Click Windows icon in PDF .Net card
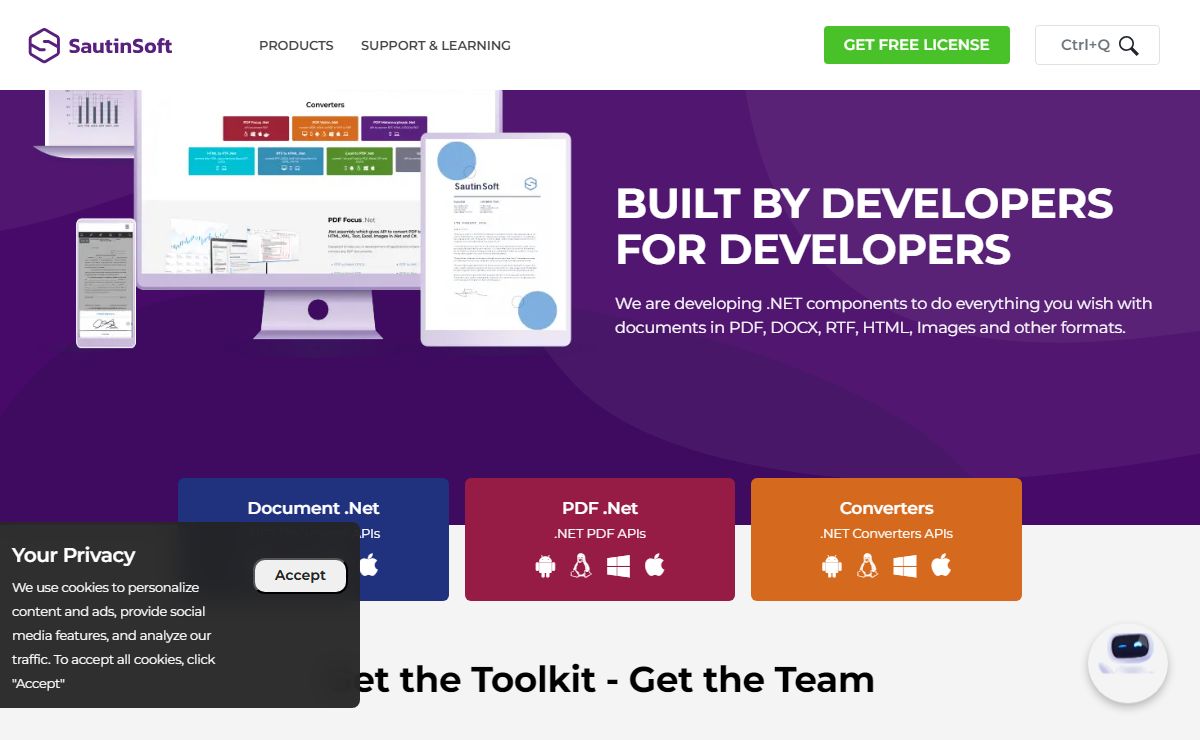This screenshot has width=1200, height=740. 618,567
